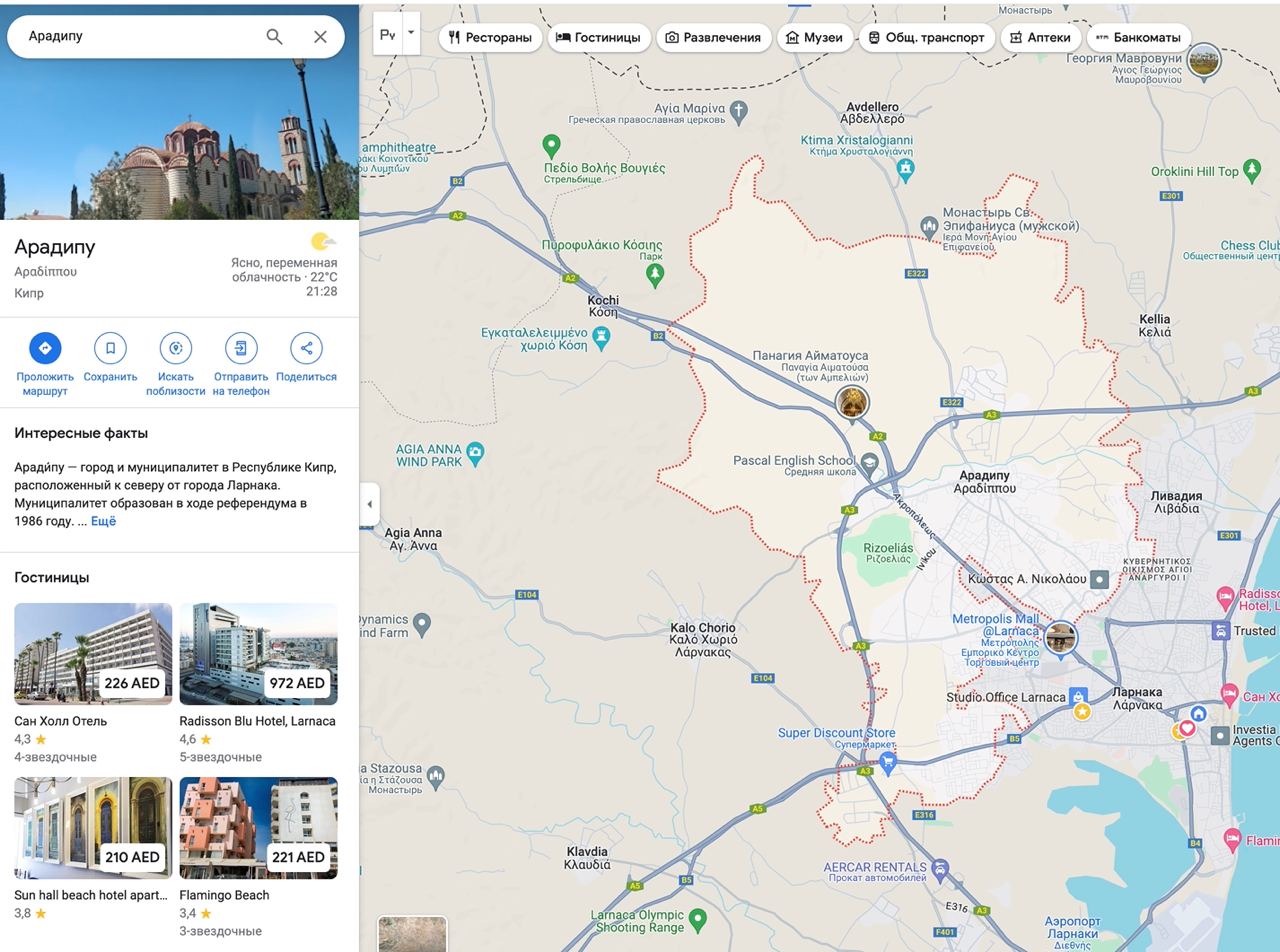
Task: Click the Сохранить bookmark icon
Action: coord(110,348)
